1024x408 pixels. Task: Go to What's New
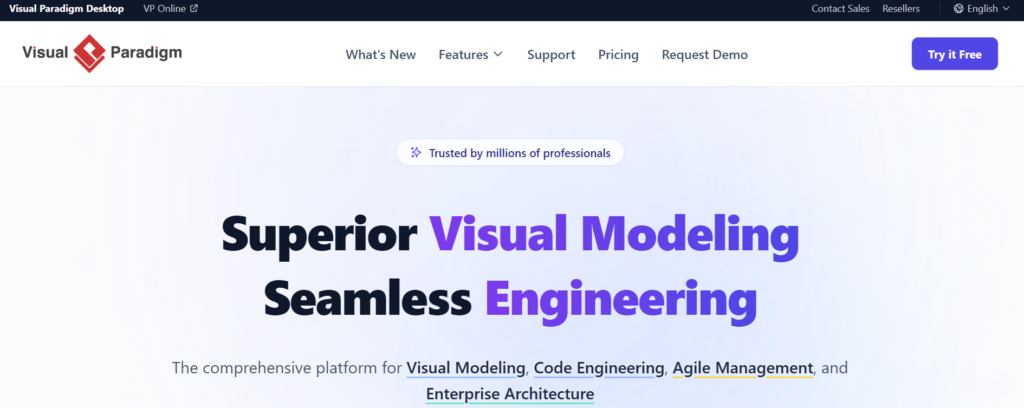[x=381, y=55]
